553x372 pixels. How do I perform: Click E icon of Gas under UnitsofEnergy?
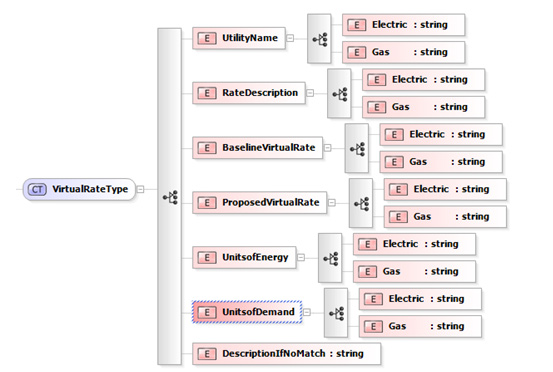pos(367,272)
